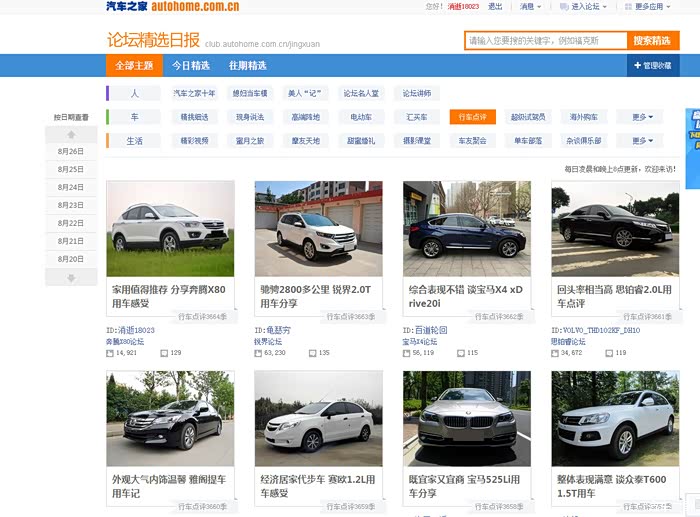700x517 pixels.
Task: Click the view count icon under 奔腾X80 post
Action: 110,353
